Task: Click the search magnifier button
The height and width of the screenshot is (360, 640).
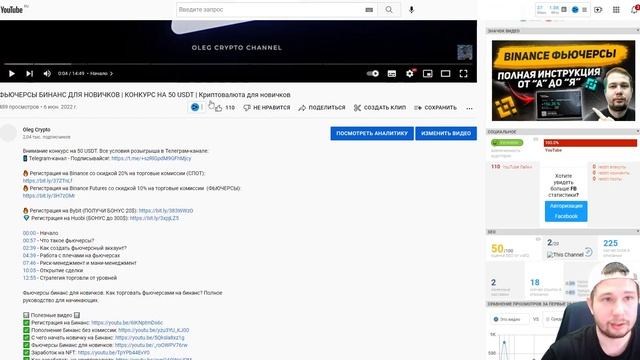Action: click(389, 9)
